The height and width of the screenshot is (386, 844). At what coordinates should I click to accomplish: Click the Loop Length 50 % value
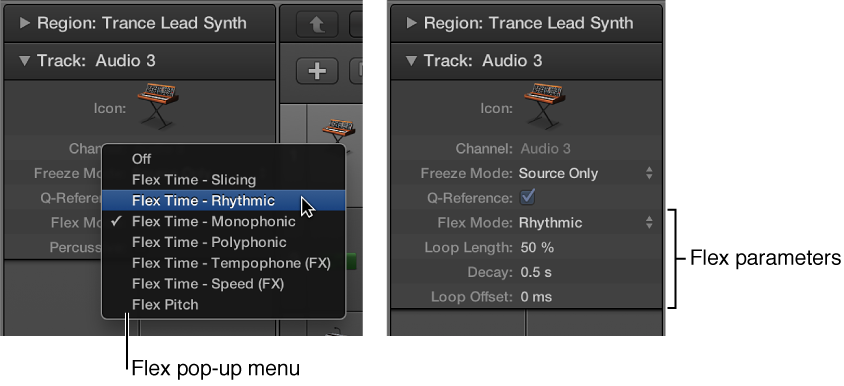[x=537, y=248]
